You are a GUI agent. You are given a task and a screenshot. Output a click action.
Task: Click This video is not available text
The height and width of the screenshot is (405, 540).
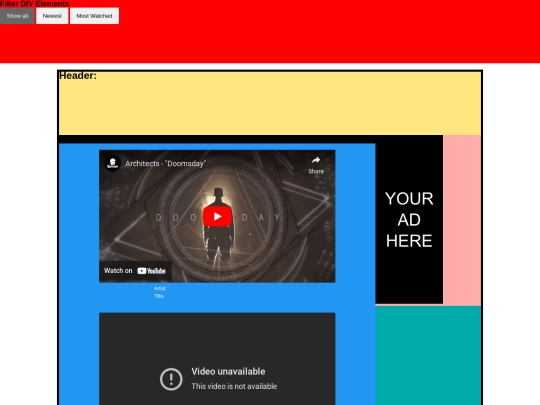coord(234,386)
